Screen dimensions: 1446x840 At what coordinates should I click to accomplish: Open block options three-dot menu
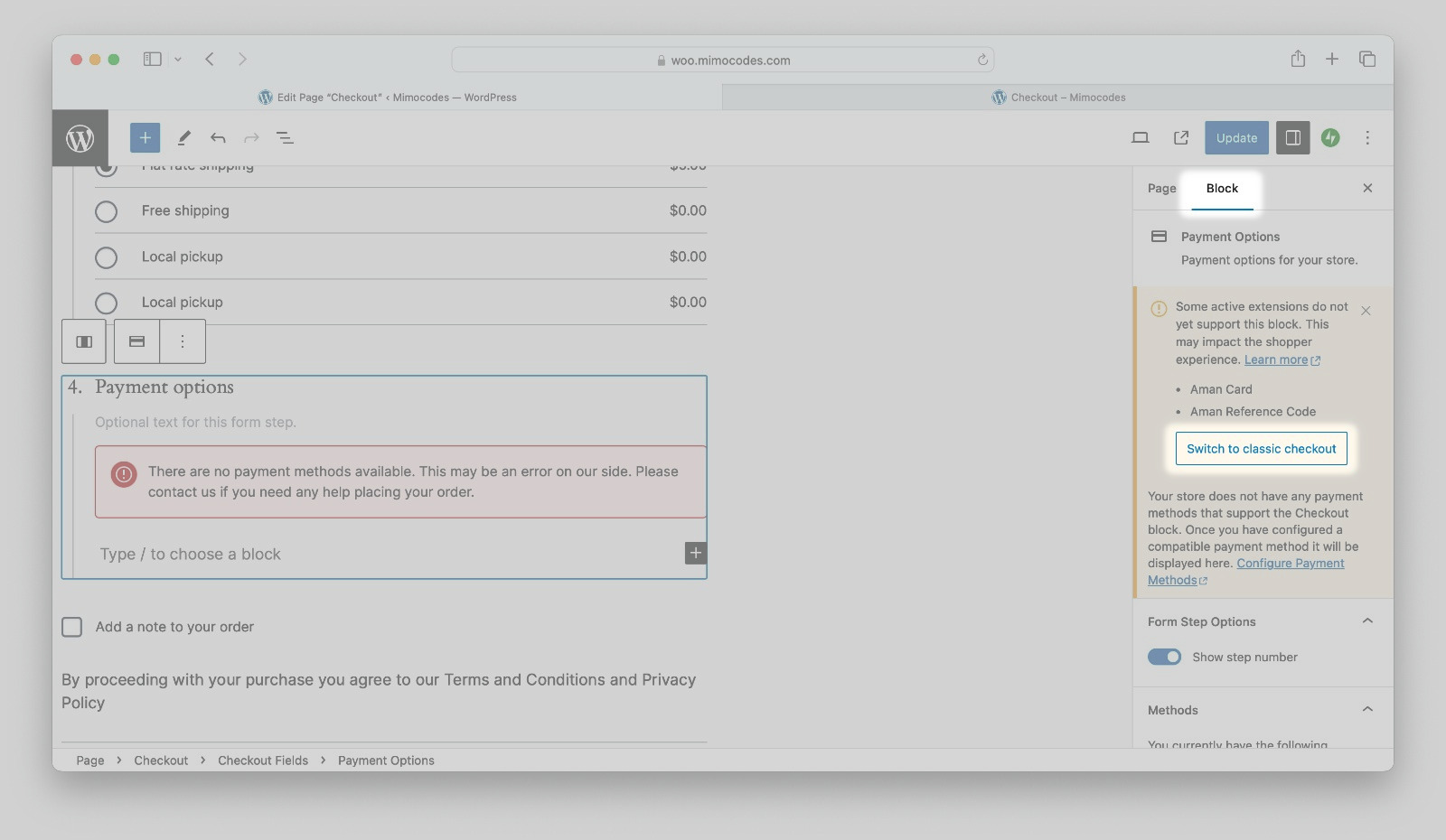(x=183, y=341)
